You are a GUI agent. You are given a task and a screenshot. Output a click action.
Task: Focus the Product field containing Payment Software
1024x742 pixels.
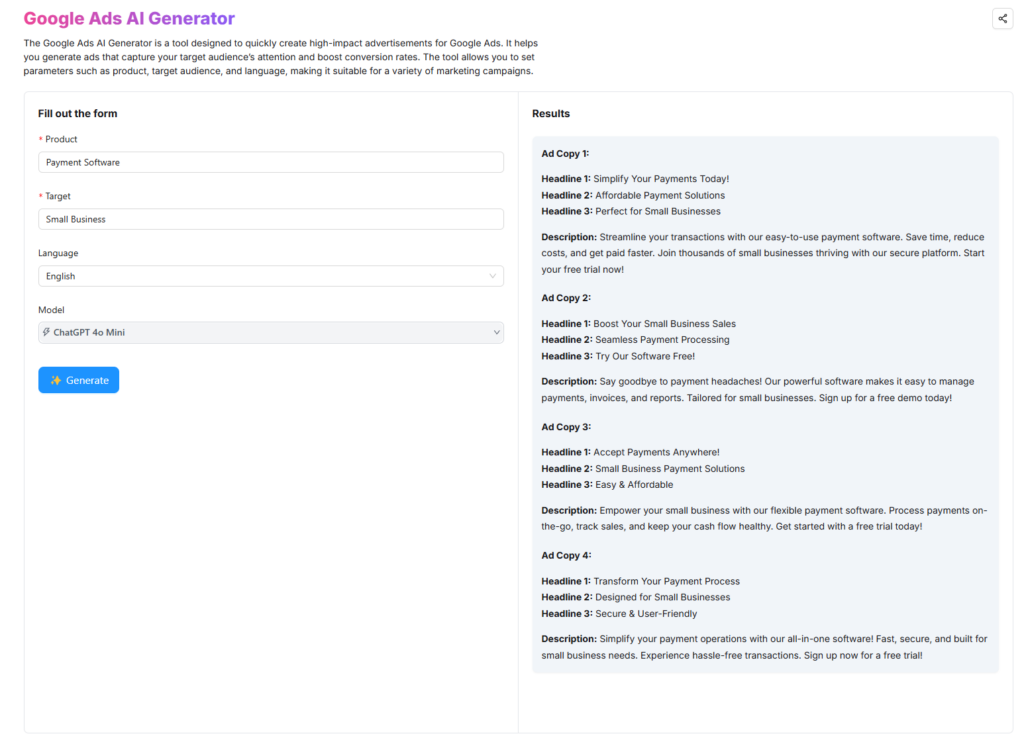point(270,162)
